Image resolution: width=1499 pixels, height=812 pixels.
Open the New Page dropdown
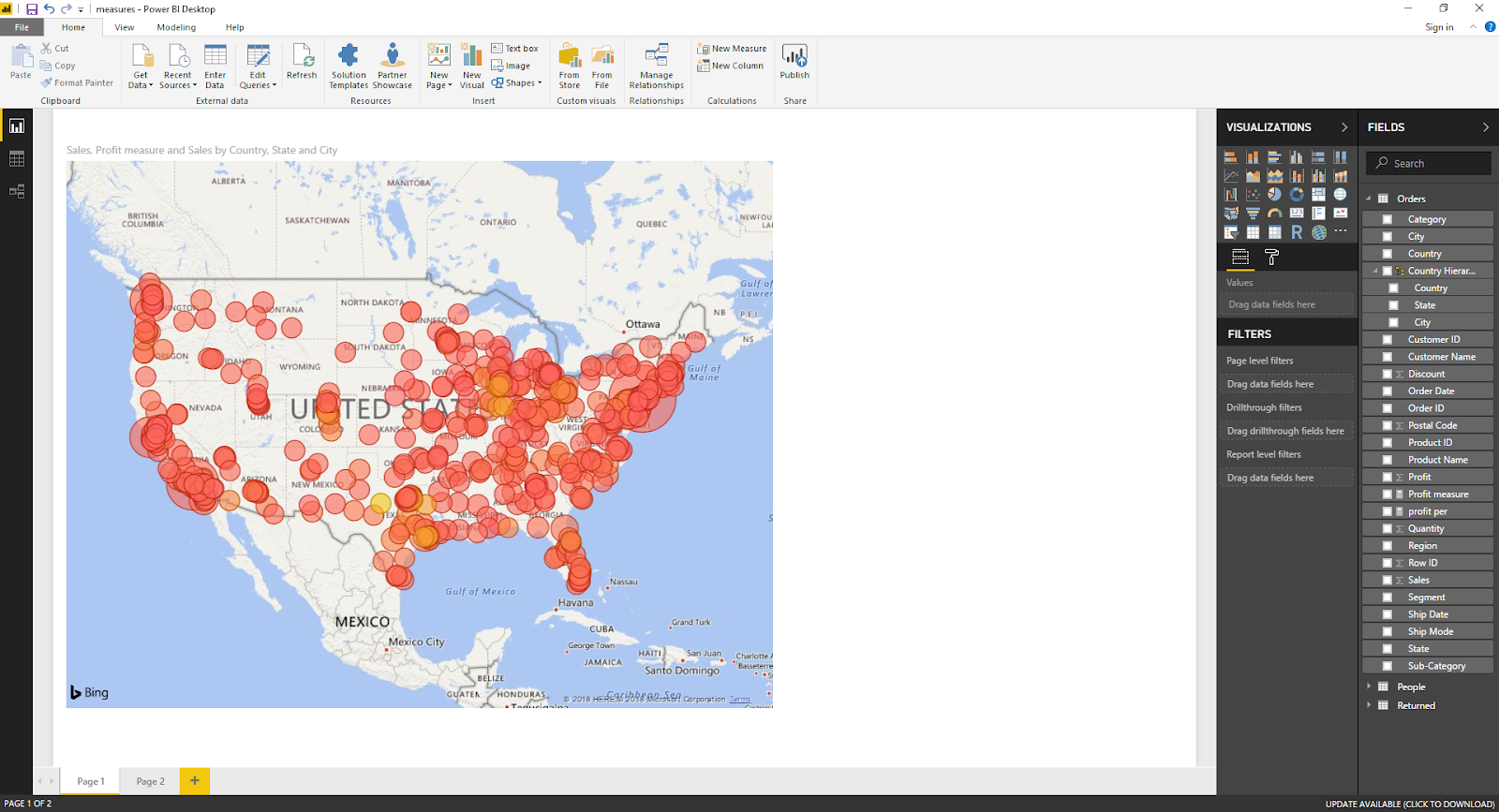[439, 66]
